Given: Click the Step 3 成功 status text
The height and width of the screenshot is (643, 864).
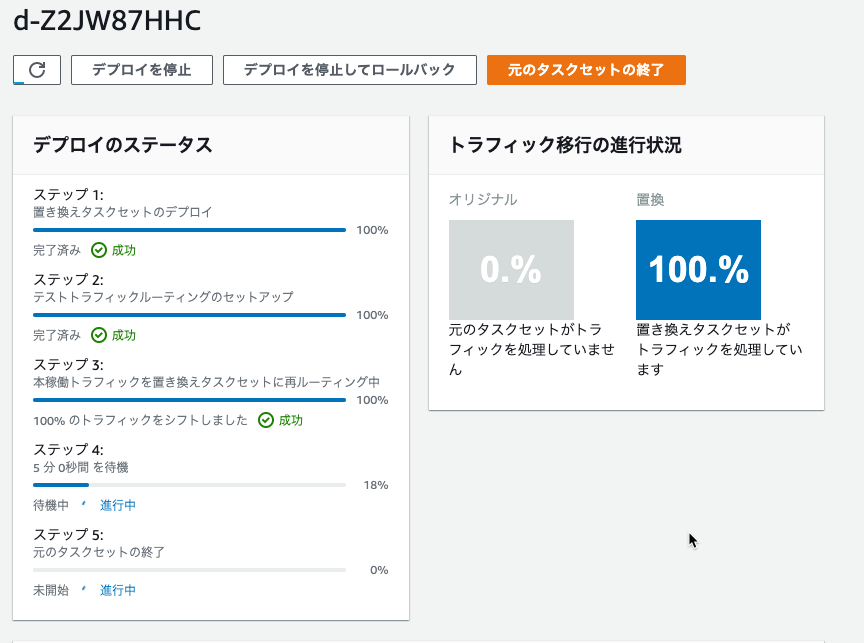Looking at the screenshot, I should pos(290,420).
